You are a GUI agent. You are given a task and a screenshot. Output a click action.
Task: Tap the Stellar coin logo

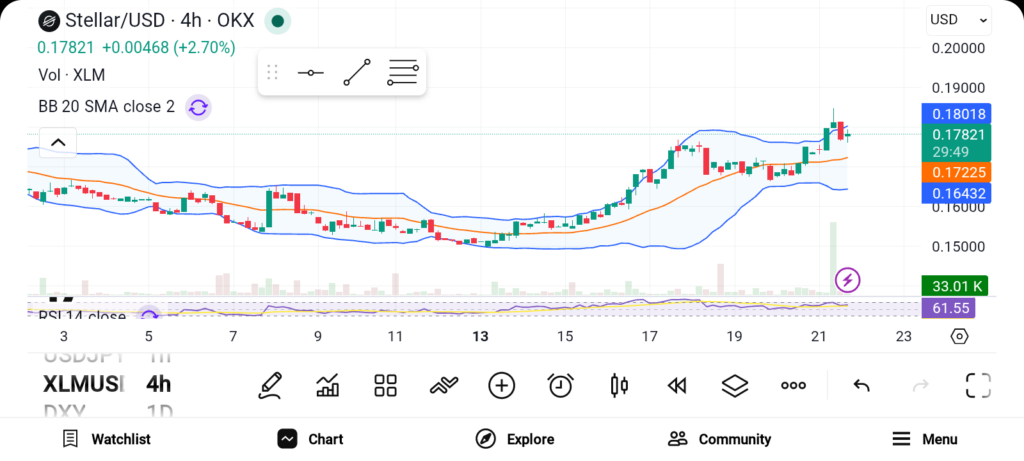[48, 21]
